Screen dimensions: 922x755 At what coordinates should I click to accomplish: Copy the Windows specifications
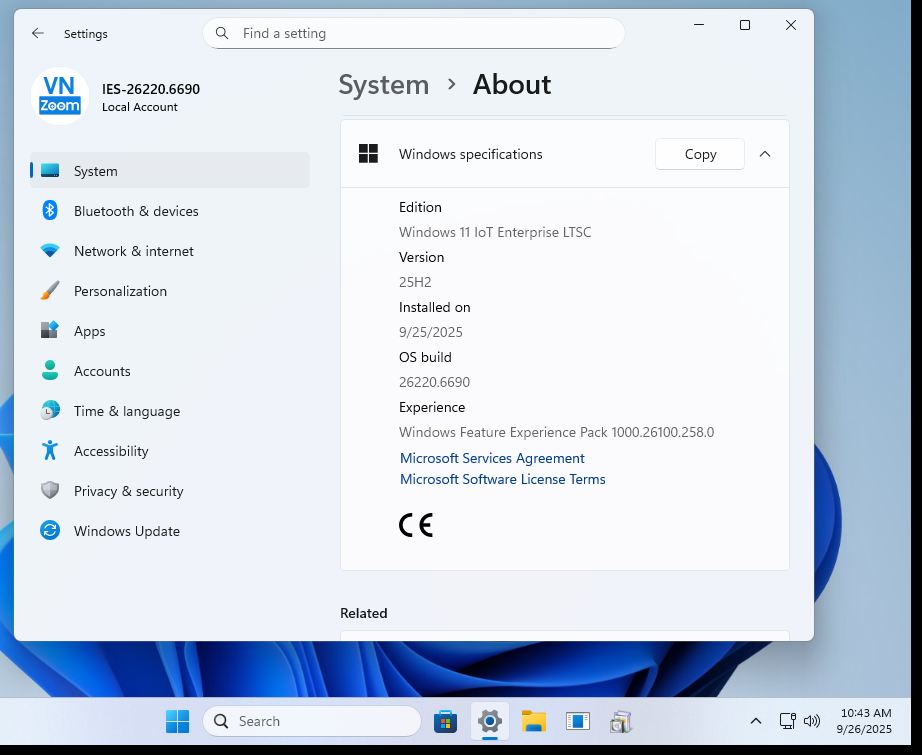[700, 154]
